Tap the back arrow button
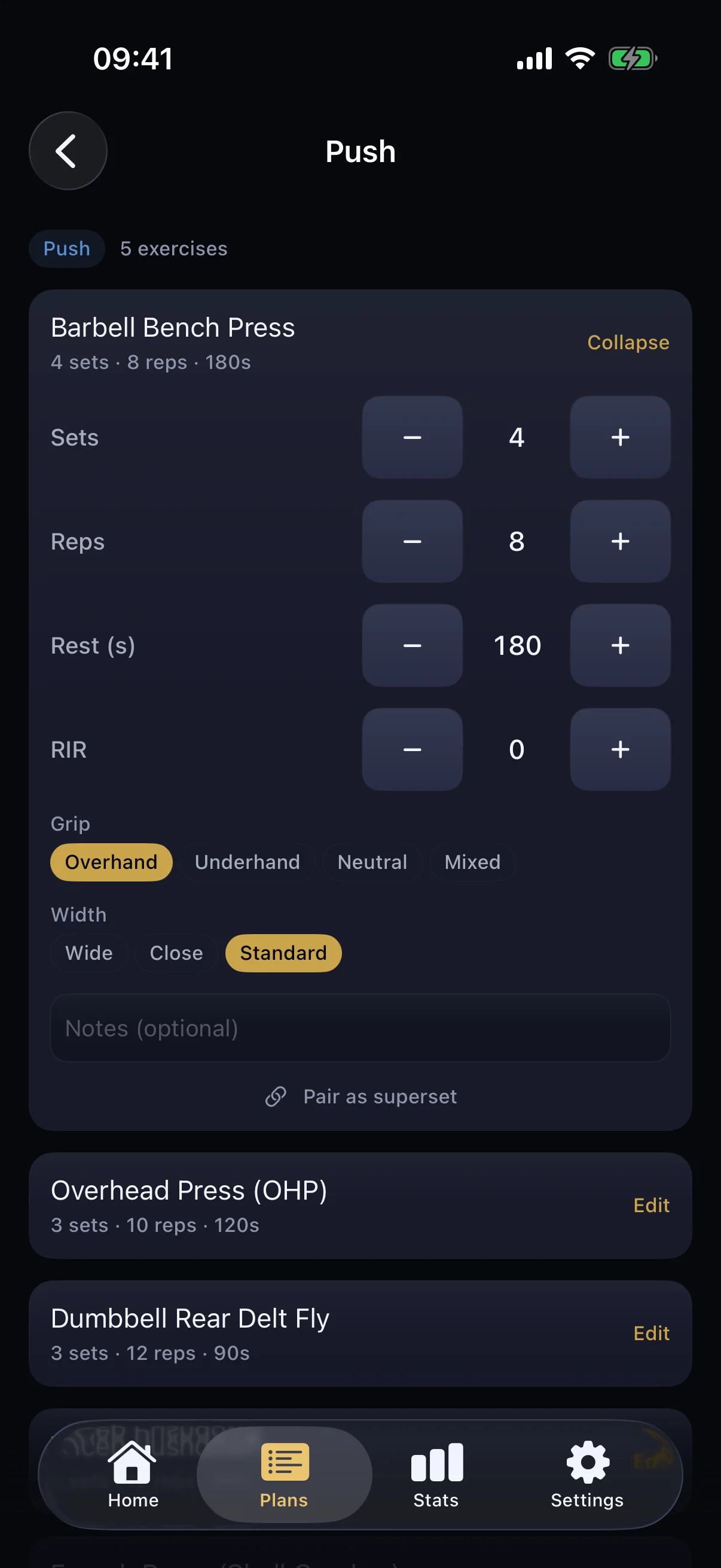This screenshot has width=721, height=1568. tap(68, 151)
